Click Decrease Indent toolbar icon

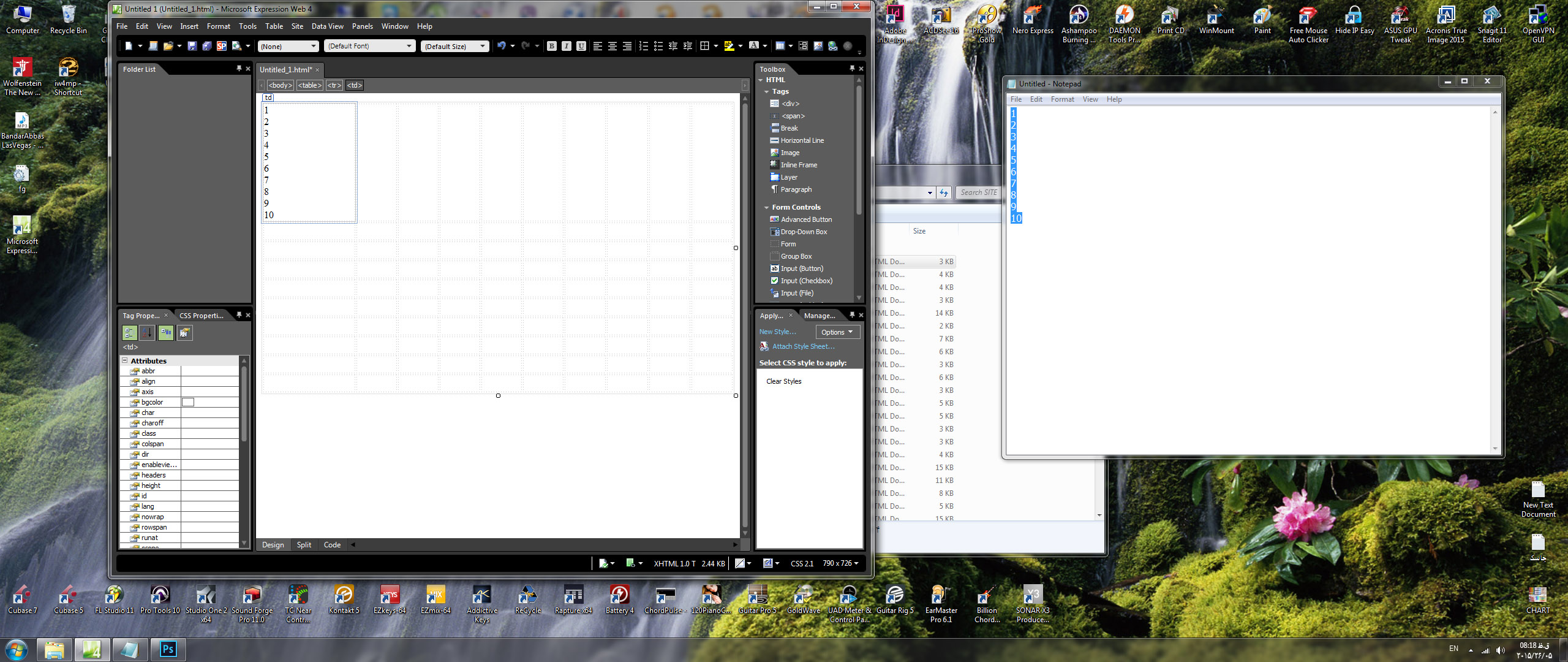[673, 46]
